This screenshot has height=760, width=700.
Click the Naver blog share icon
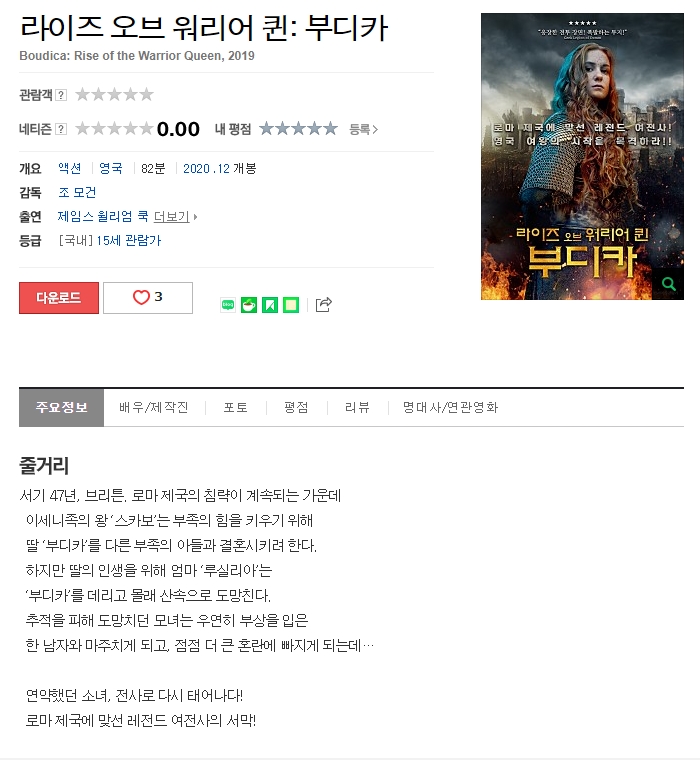point(228,305)
